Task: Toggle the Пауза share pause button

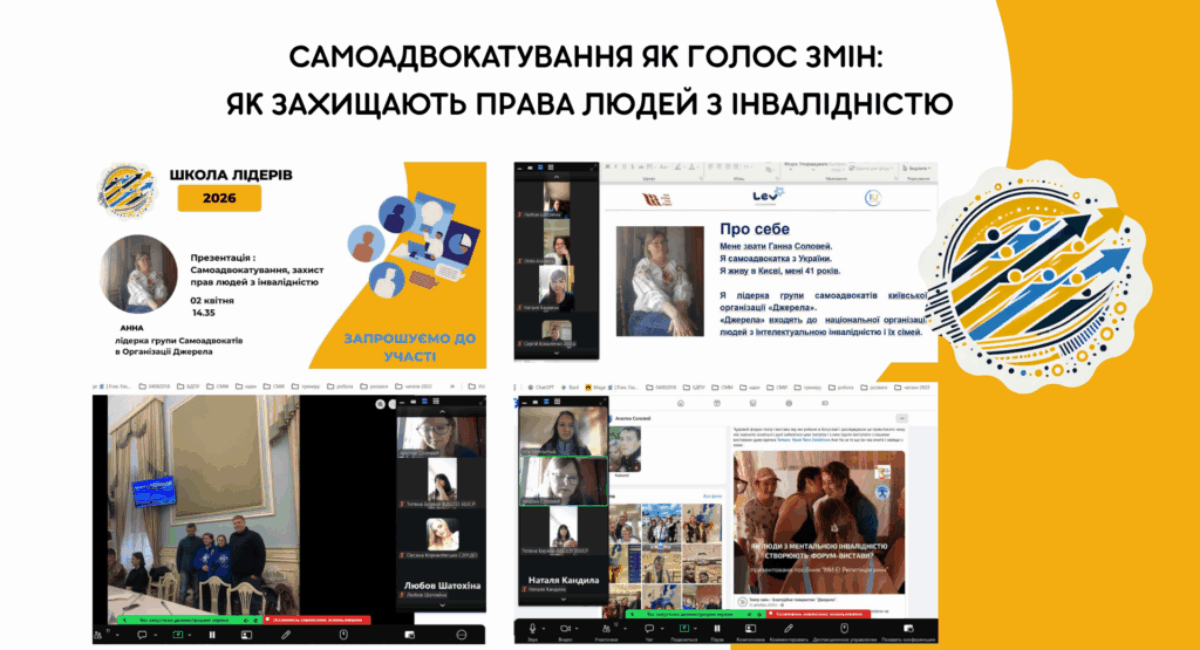Action: [x=716, y=627]
